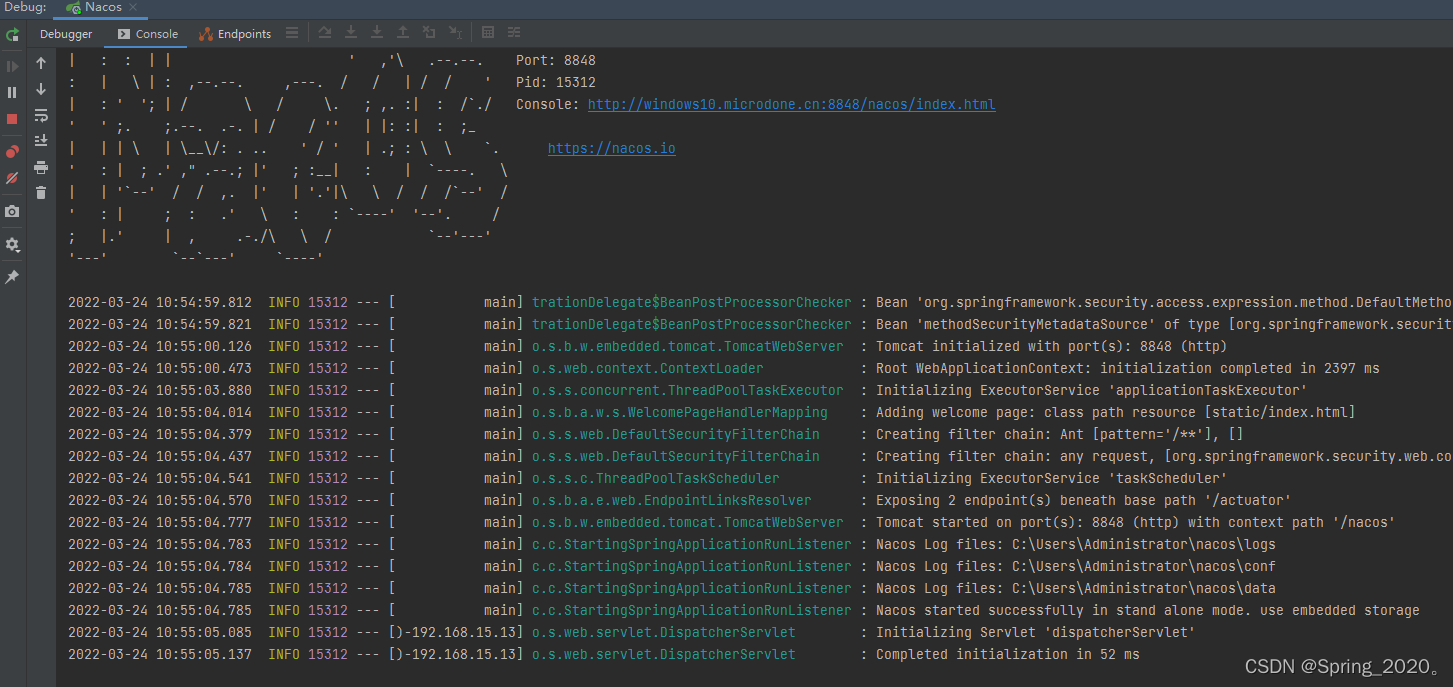
Task: Open Layout Settings from rightmost toolbar icon
Action: [513, 32]
